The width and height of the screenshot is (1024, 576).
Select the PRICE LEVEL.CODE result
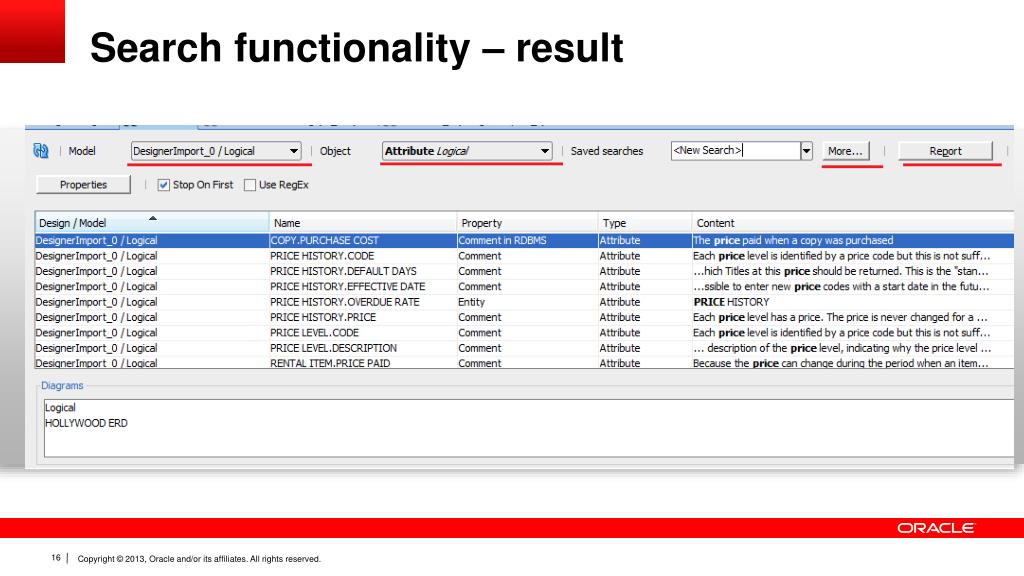pos(524,332)
